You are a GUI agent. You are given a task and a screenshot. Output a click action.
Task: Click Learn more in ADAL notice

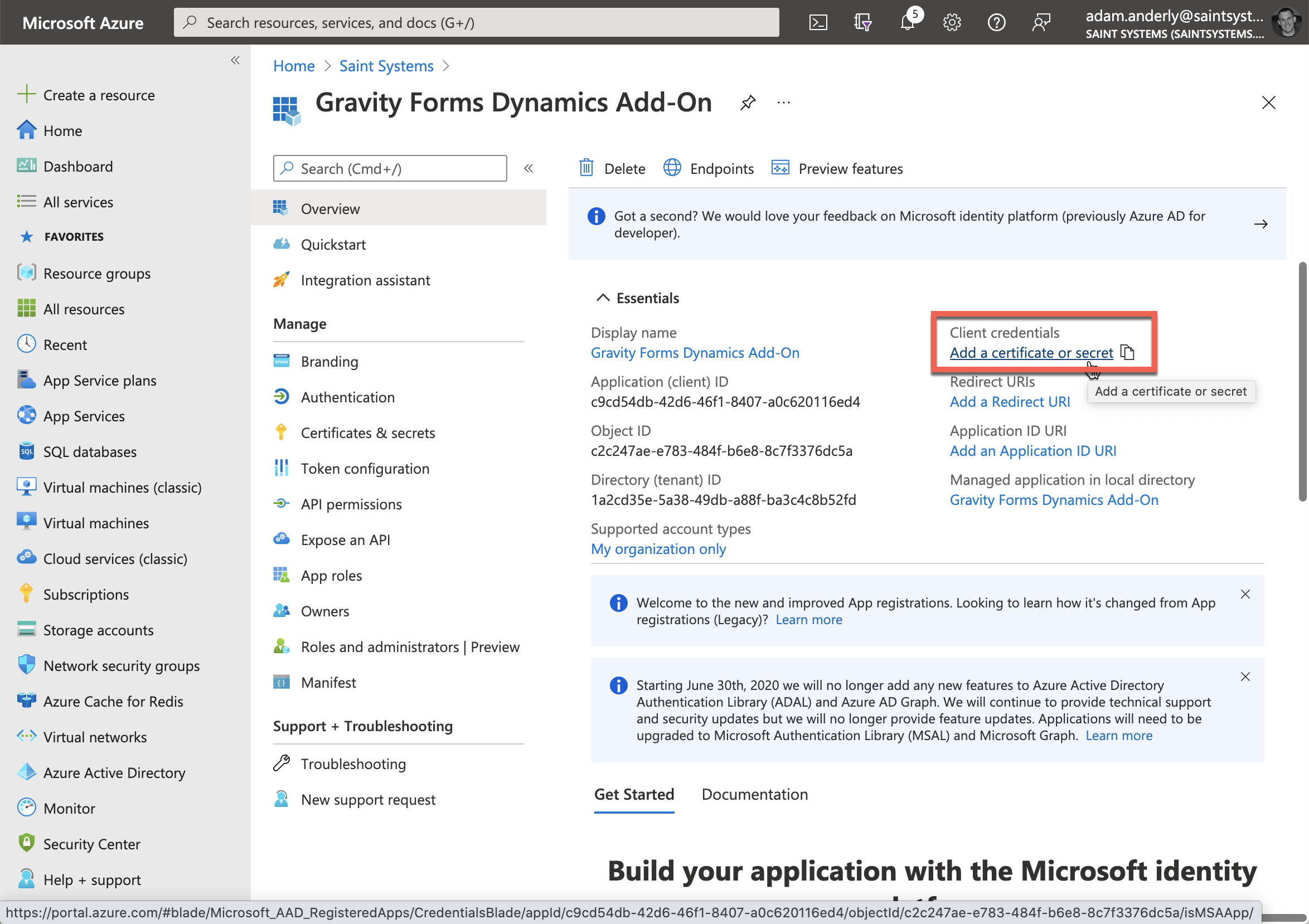tap(1118, 735)
